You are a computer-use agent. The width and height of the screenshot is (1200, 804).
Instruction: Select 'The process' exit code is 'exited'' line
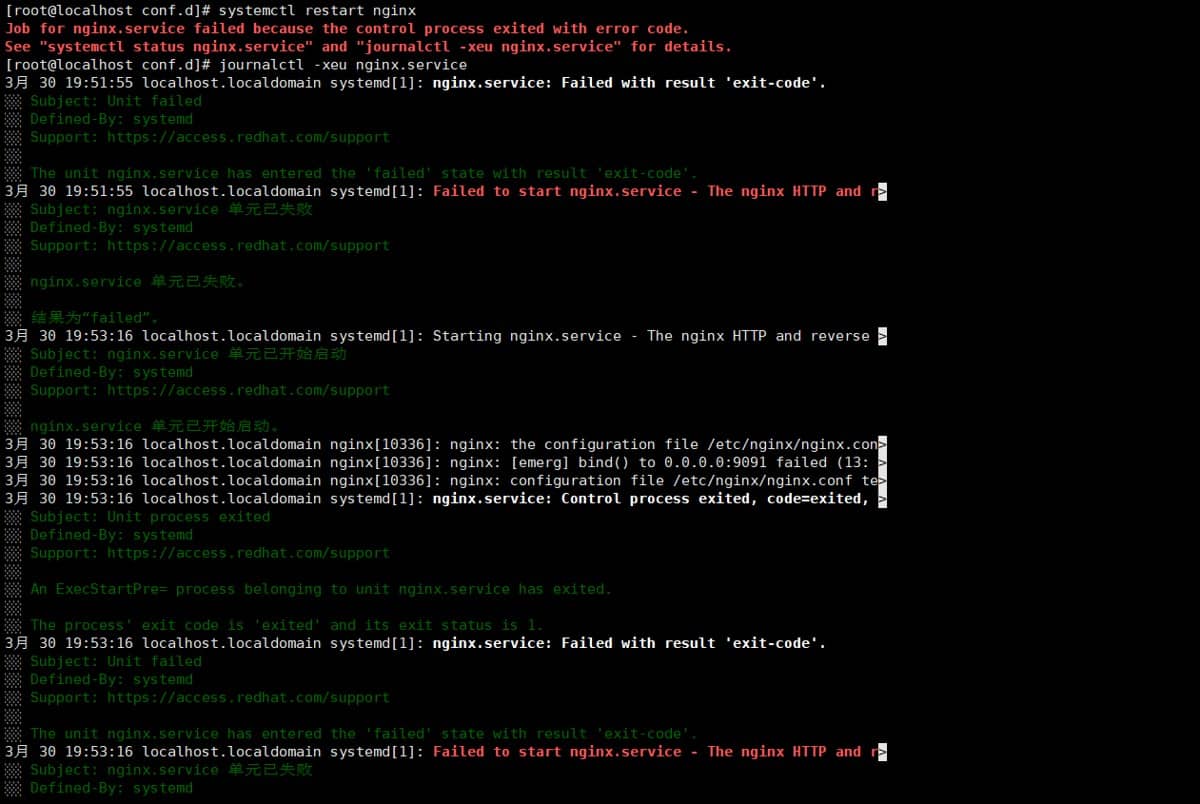point(286,624)
